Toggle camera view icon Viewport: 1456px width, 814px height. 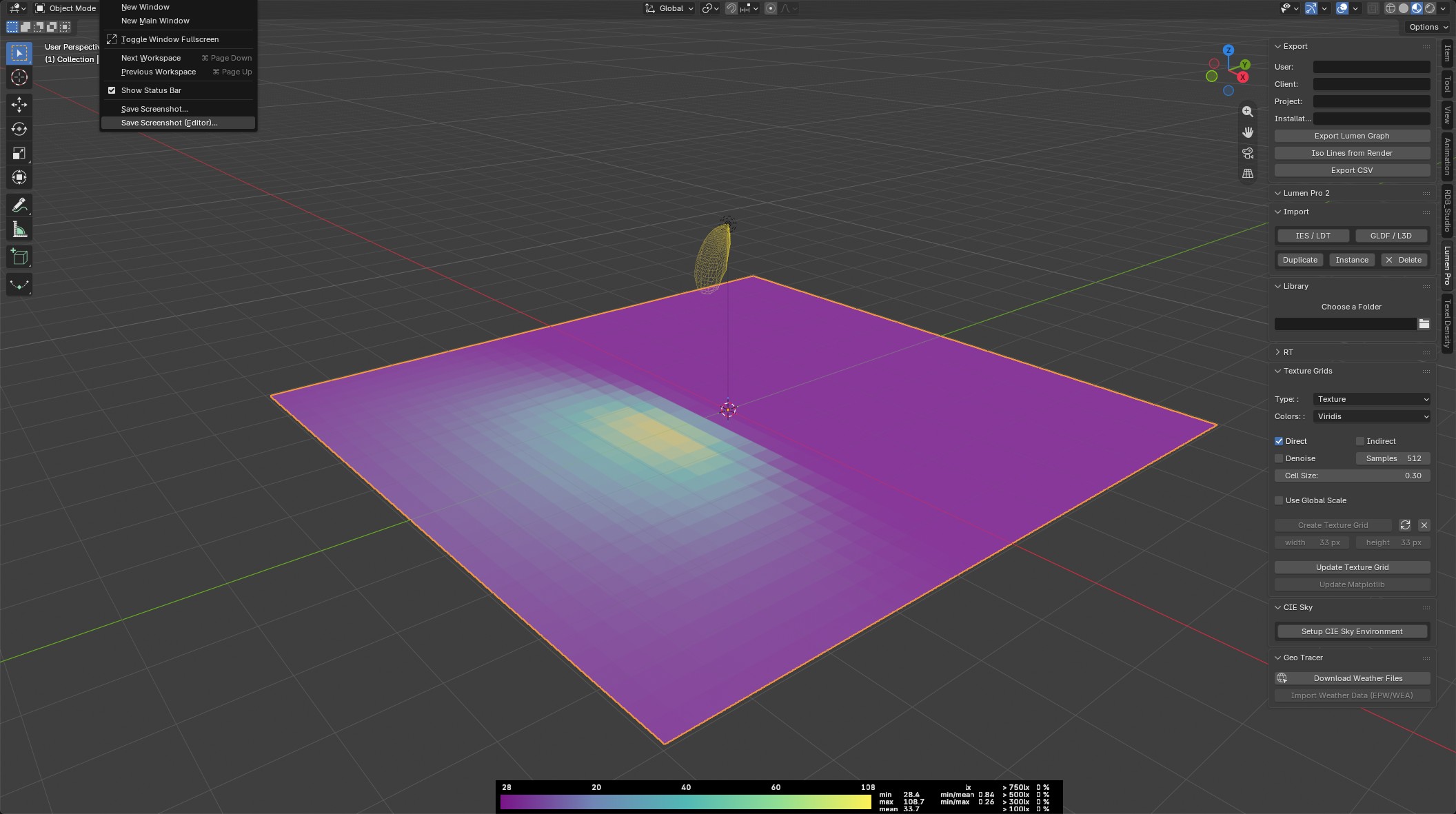1247,153
